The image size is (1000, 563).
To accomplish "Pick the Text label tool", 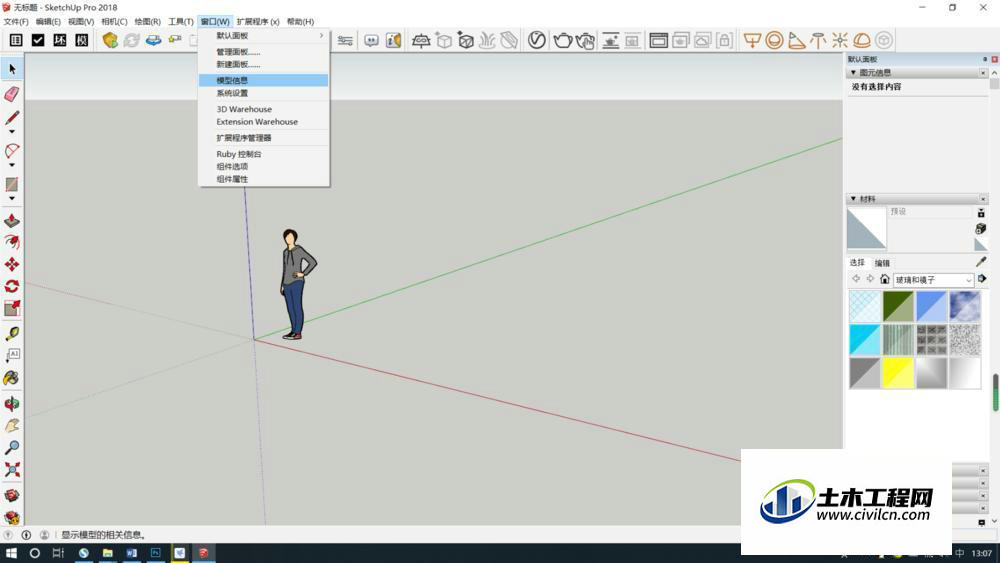I will tap(12, 355).
